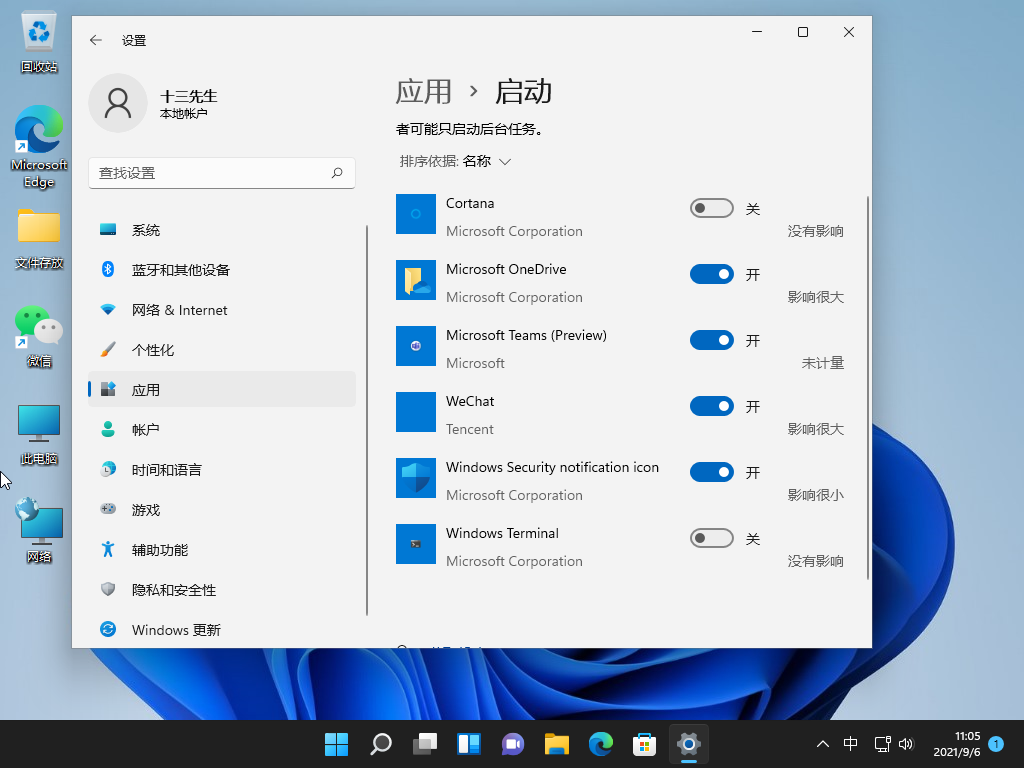Click the back arrow in Settings
Viewport: 1024px width, 768px height.
[x=95, y=40]
